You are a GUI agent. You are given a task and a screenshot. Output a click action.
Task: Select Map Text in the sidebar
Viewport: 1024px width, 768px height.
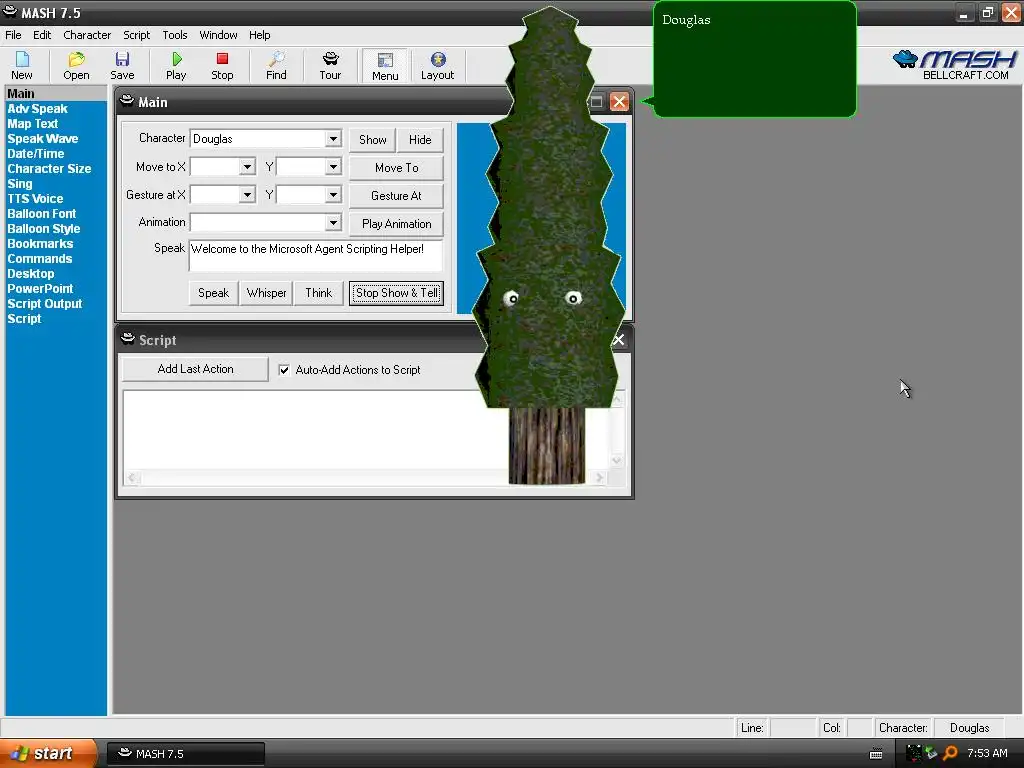(33, 123)
